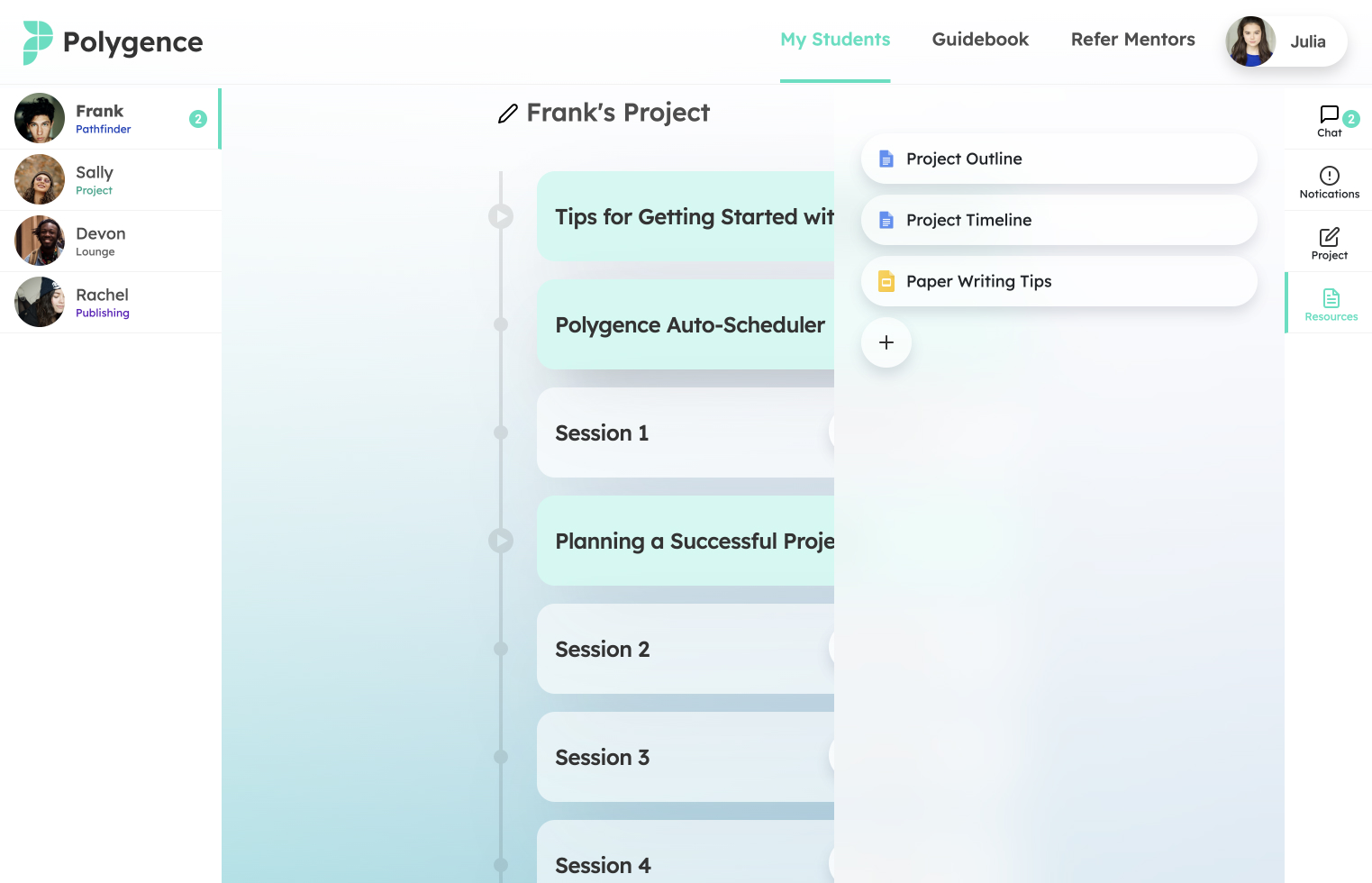The image size is (1372, 883).
Task: Select student Devon in the list
Action: pyautogui.click(x=111, y=241)
